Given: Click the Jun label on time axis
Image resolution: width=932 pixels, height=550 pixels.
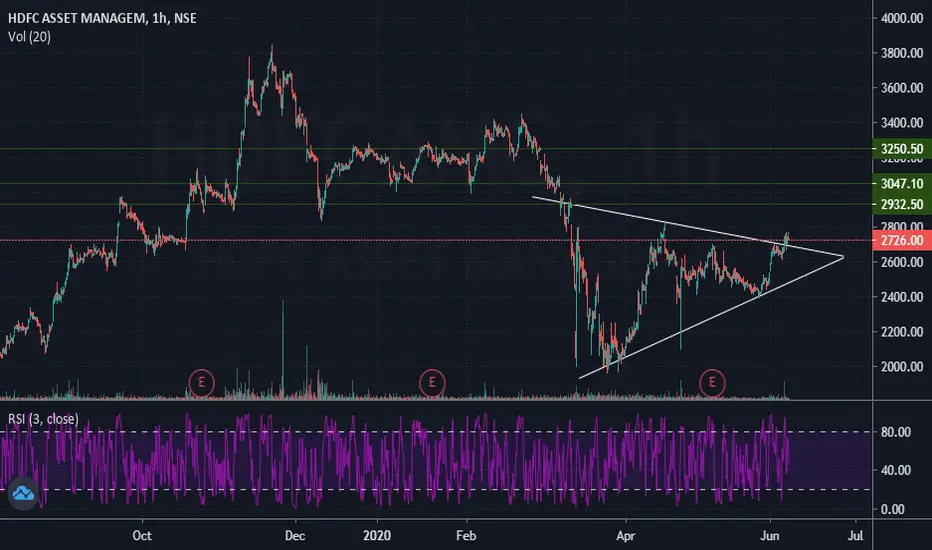Looking at the screenshot, I should click(770, 536).
